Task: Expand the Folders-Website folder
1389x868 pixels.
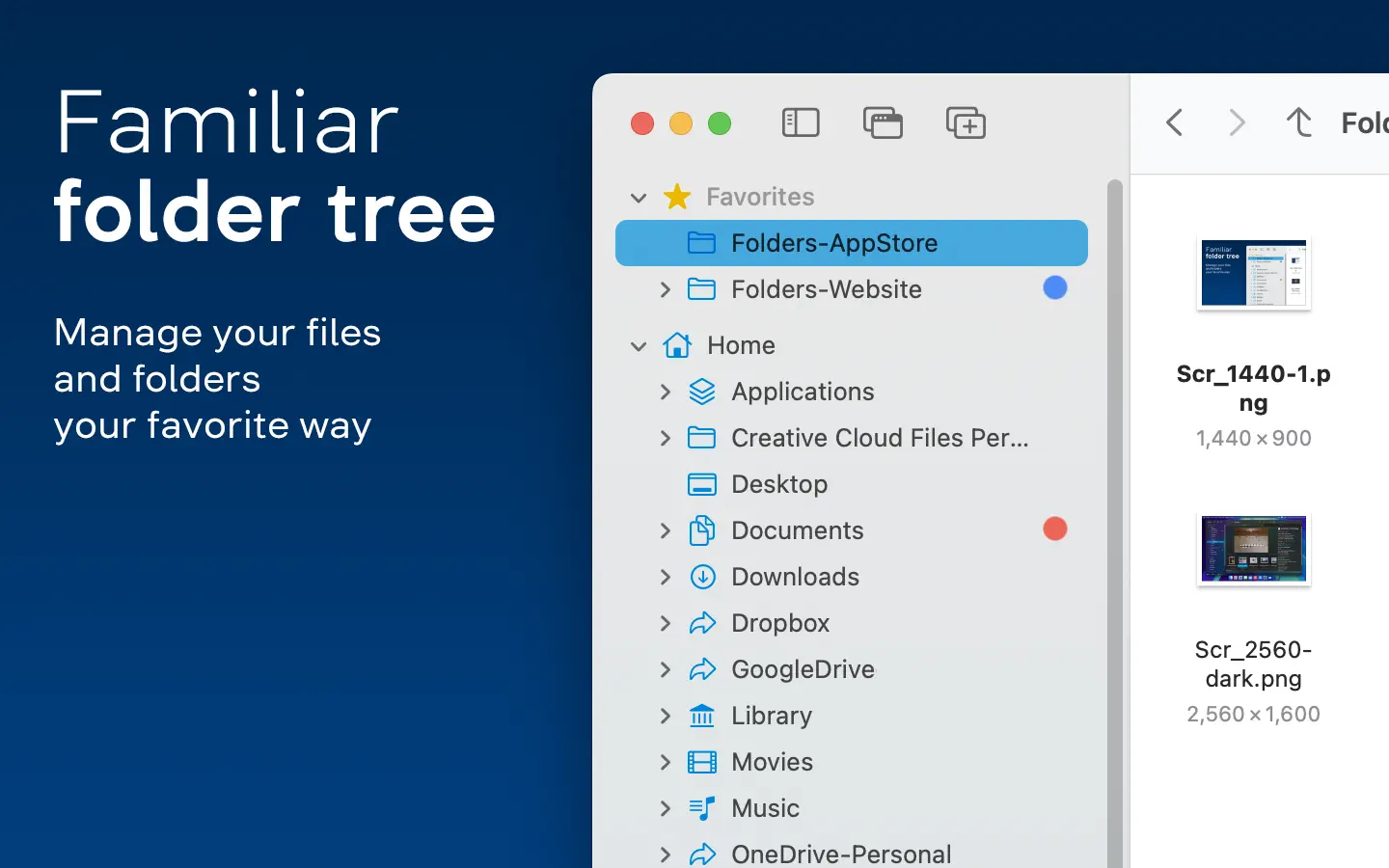Action: 665,289
